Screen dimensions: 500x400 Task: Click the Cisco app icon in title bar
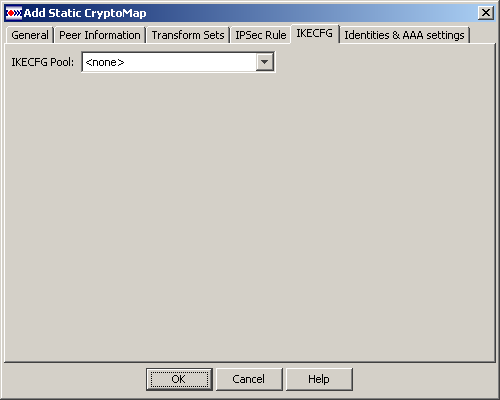pos(14,13)
